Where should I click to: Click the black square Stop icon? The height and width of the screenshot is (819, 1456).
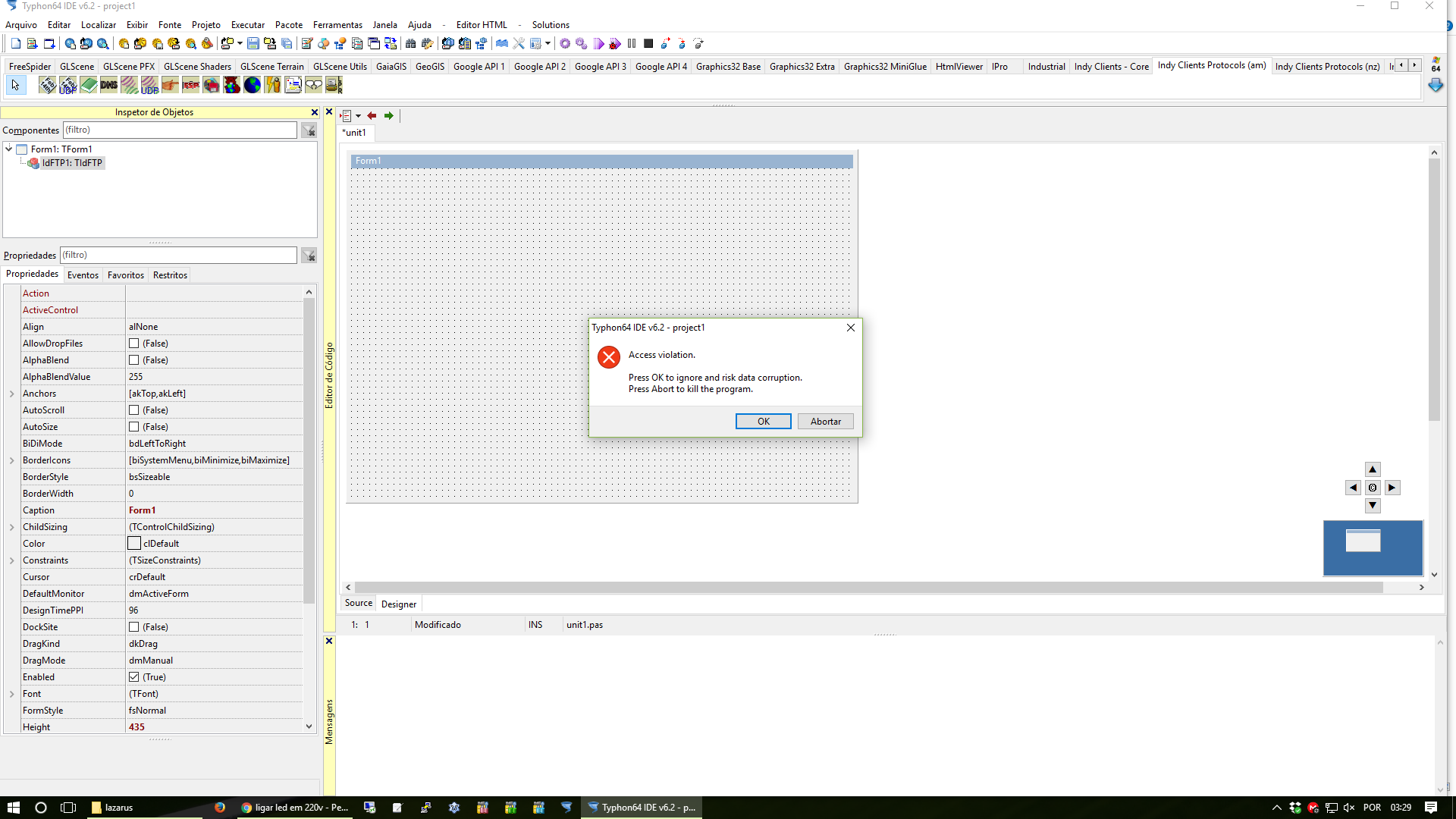click(x=648, y=44)
